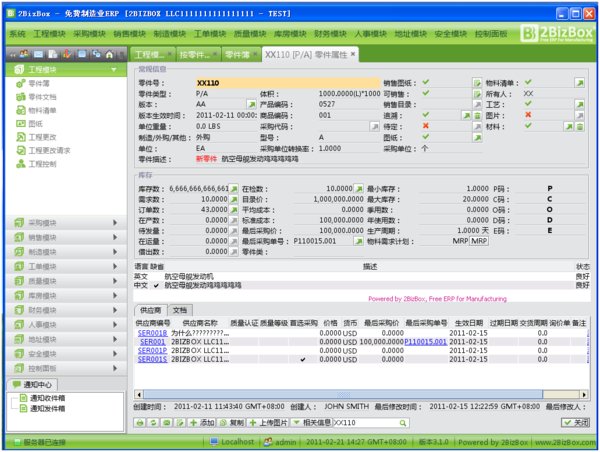600x452 pixels.
Task: Open the 相关信息 dropdown button
Action: [x=311, y=423]
